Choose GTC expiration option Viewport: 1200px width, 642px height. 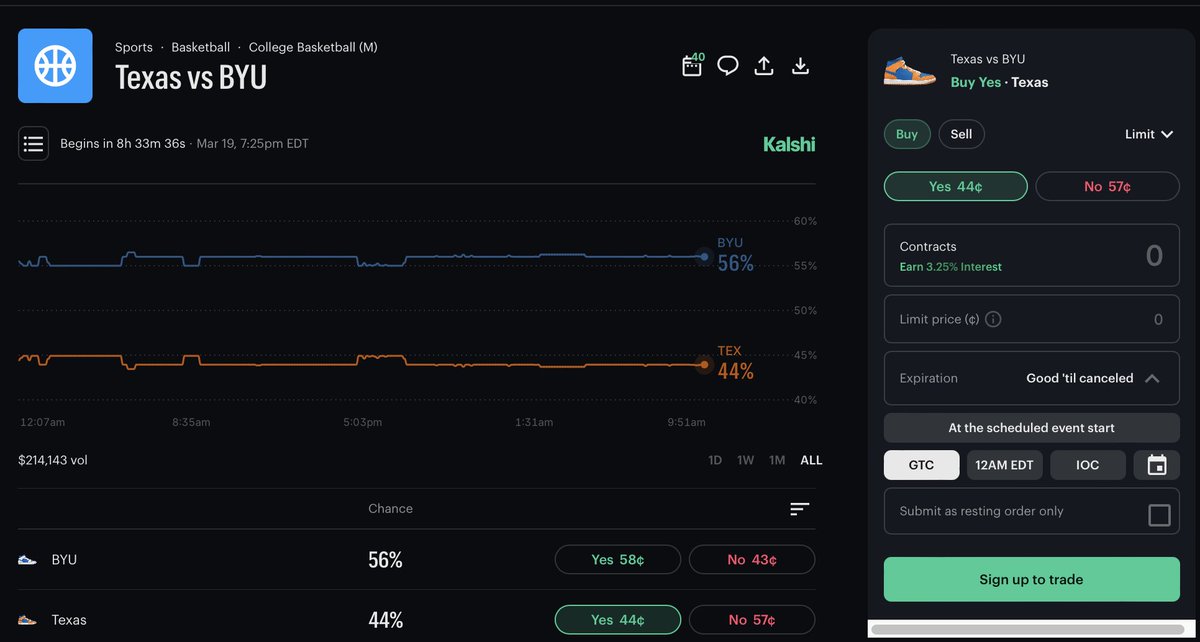tap(921, 465)
